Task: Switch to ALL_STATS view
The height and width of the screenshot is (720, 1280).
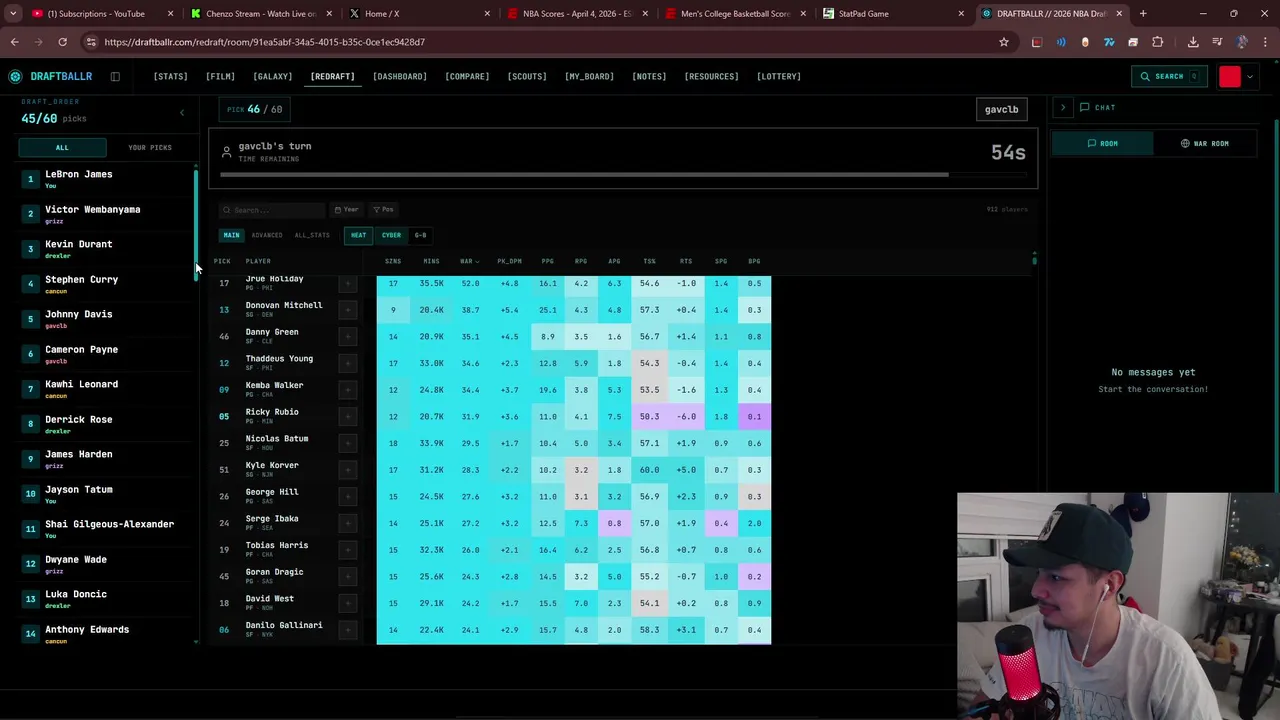Action: pos(312,235)
